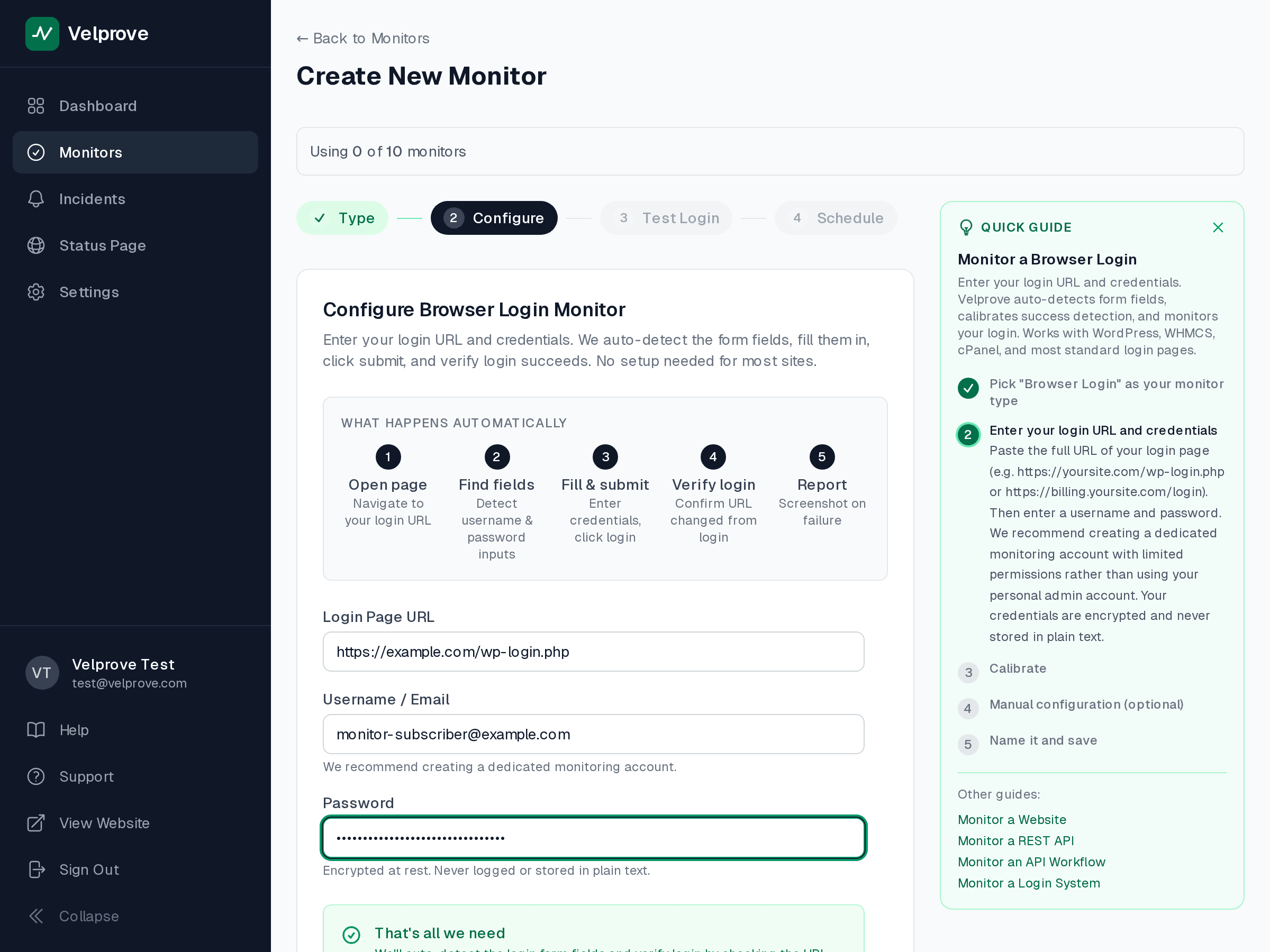Go back to Type step
The image size is (1270, 952).
(x=342, y=218)
